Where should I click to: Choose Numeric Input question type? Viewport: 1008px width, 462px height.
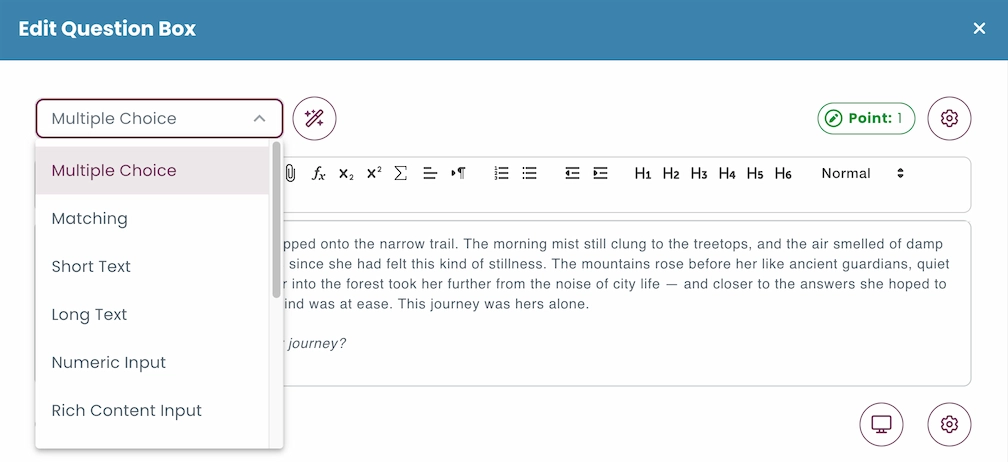152,362
